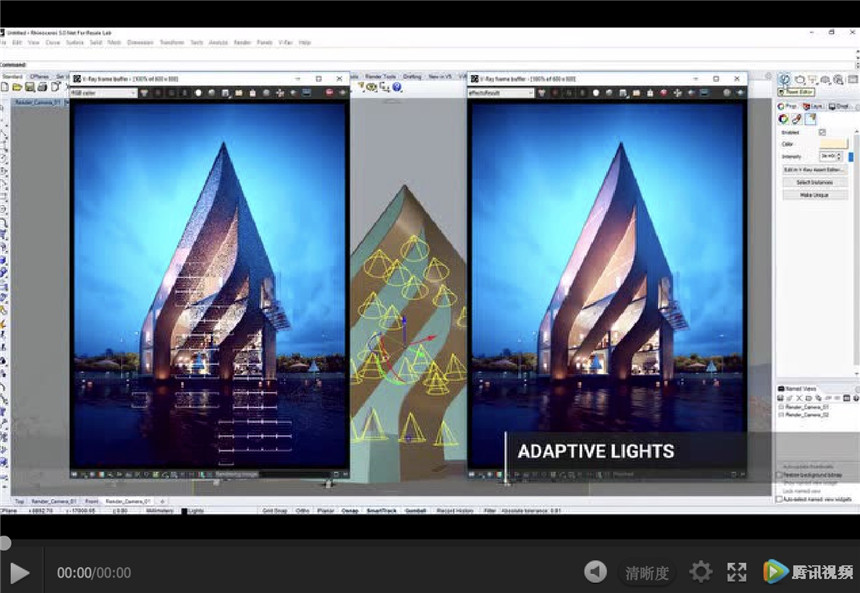Toggle Restore background bitmap checkbox
This screenshot has height=593, width=860.
780,474
